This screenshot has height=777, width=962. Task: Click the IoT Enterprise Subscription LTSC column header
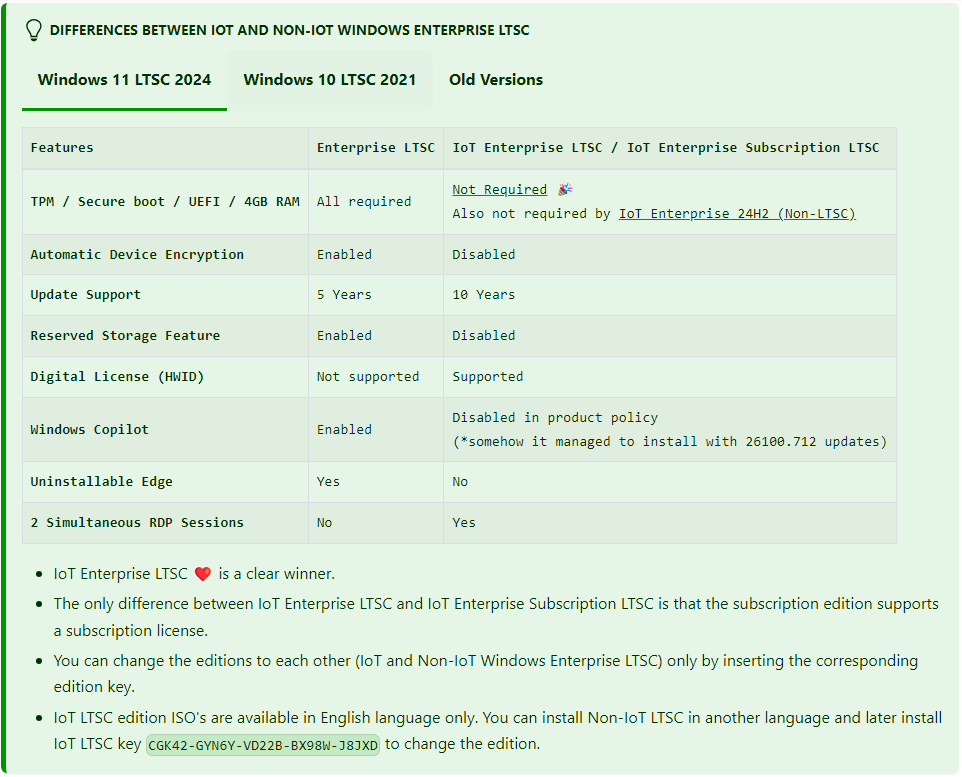coord(666,148)
